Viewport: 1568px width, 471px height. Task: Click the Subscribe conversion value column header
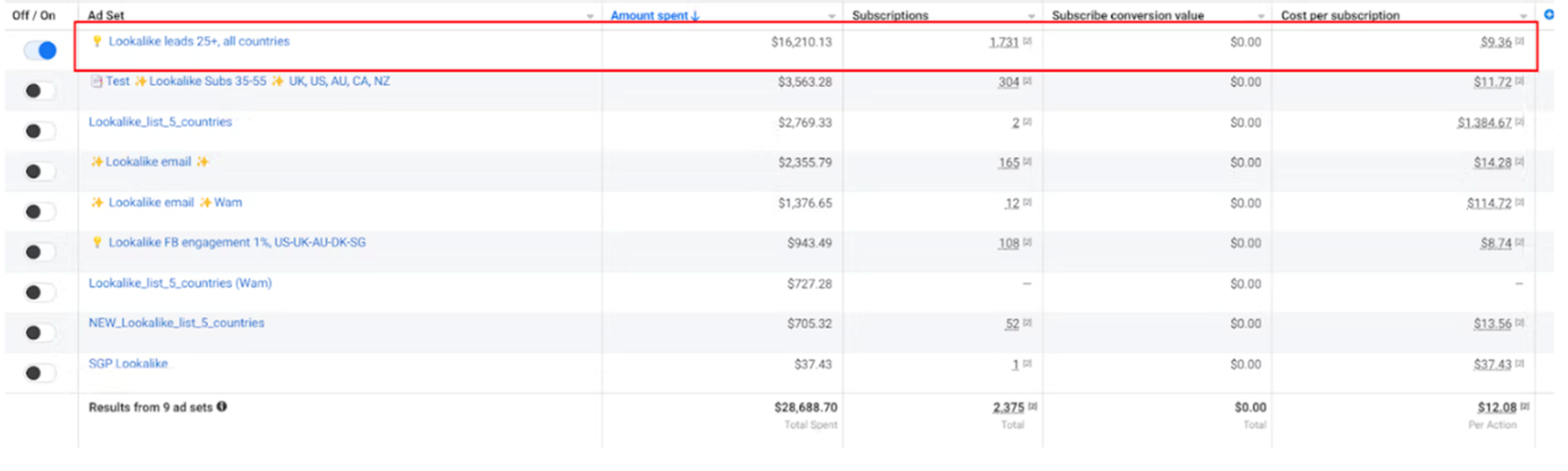click(x=1127, y=15)
